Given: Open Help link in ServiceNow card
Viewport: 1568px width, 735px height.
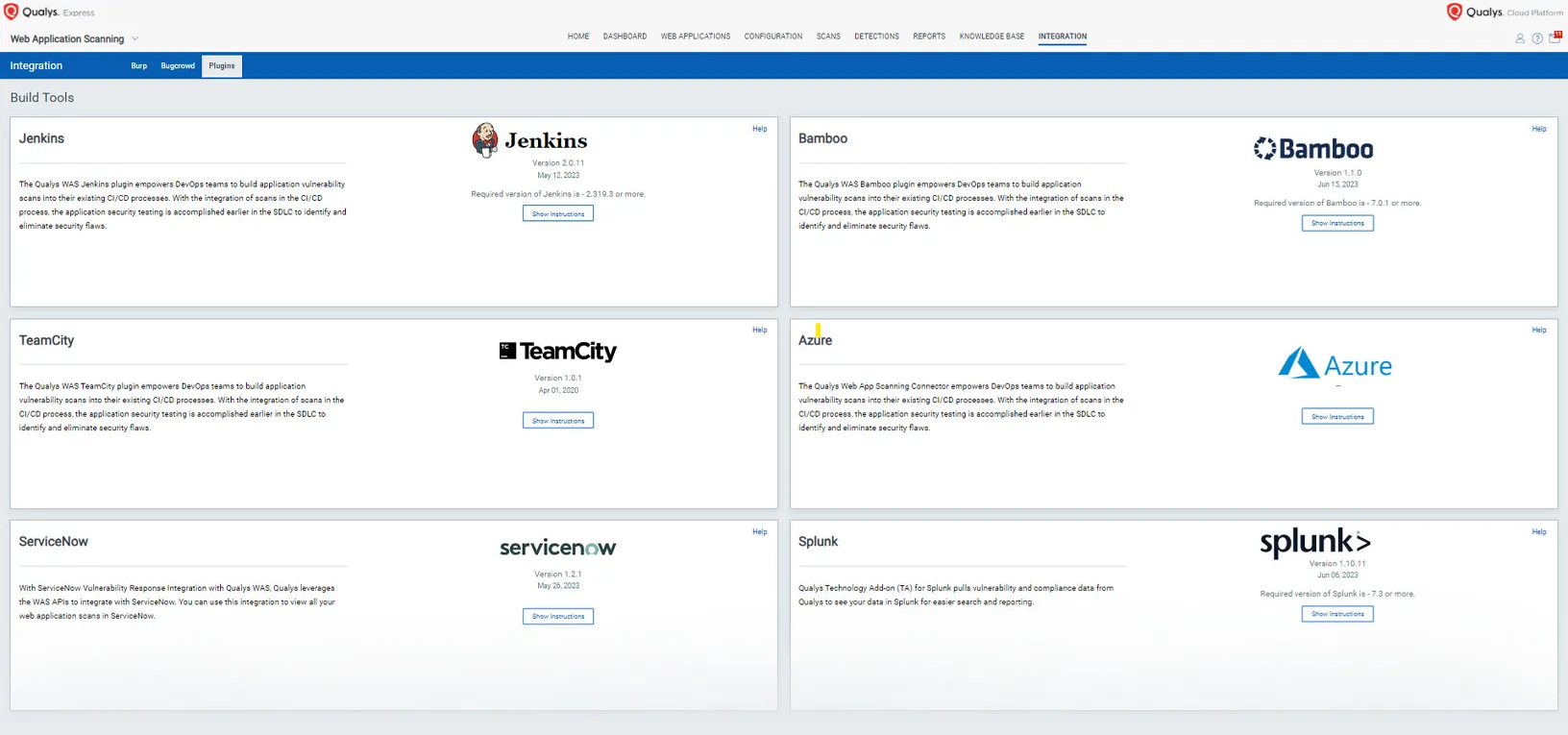Looking at the screenshot, I should (x=760, y=531).
